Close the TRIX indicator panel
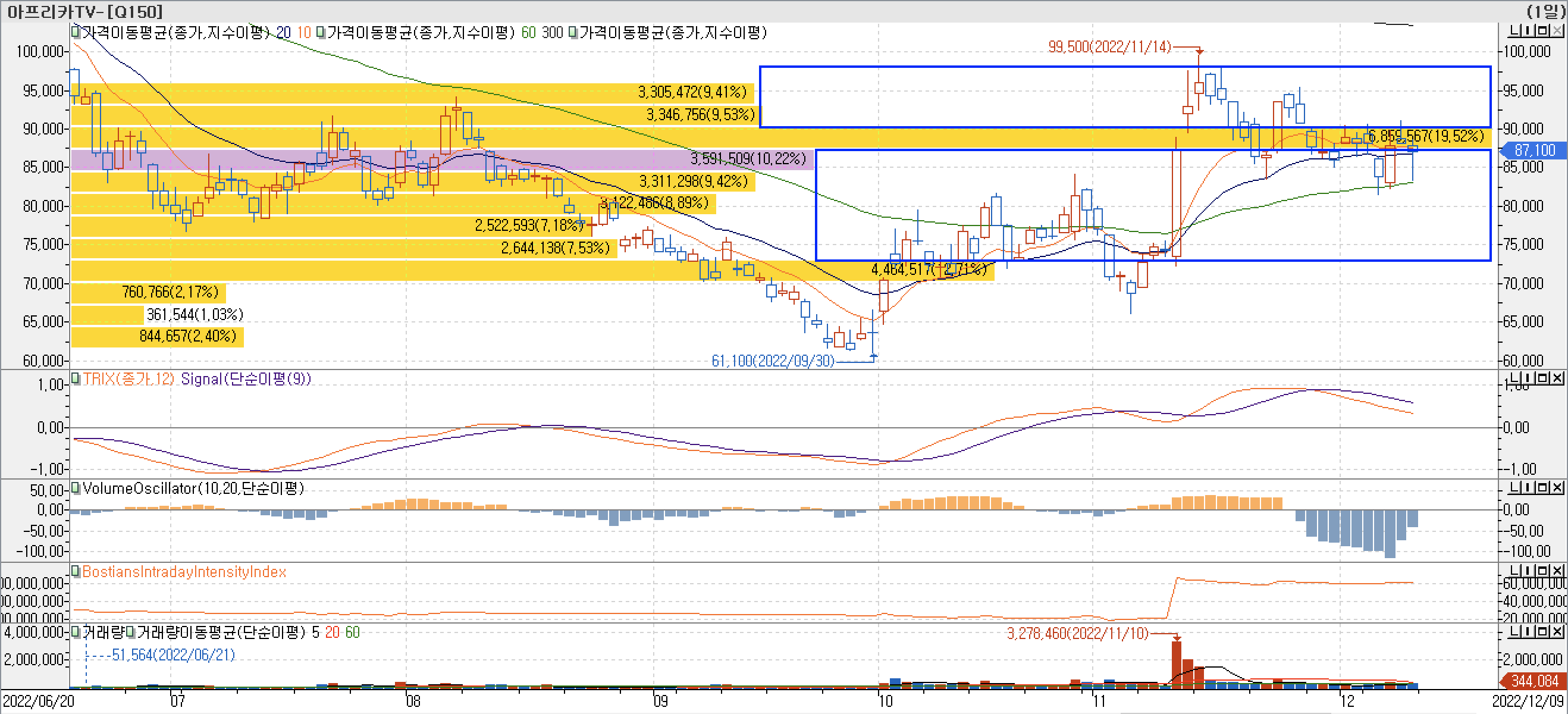 click(1557, 378)
